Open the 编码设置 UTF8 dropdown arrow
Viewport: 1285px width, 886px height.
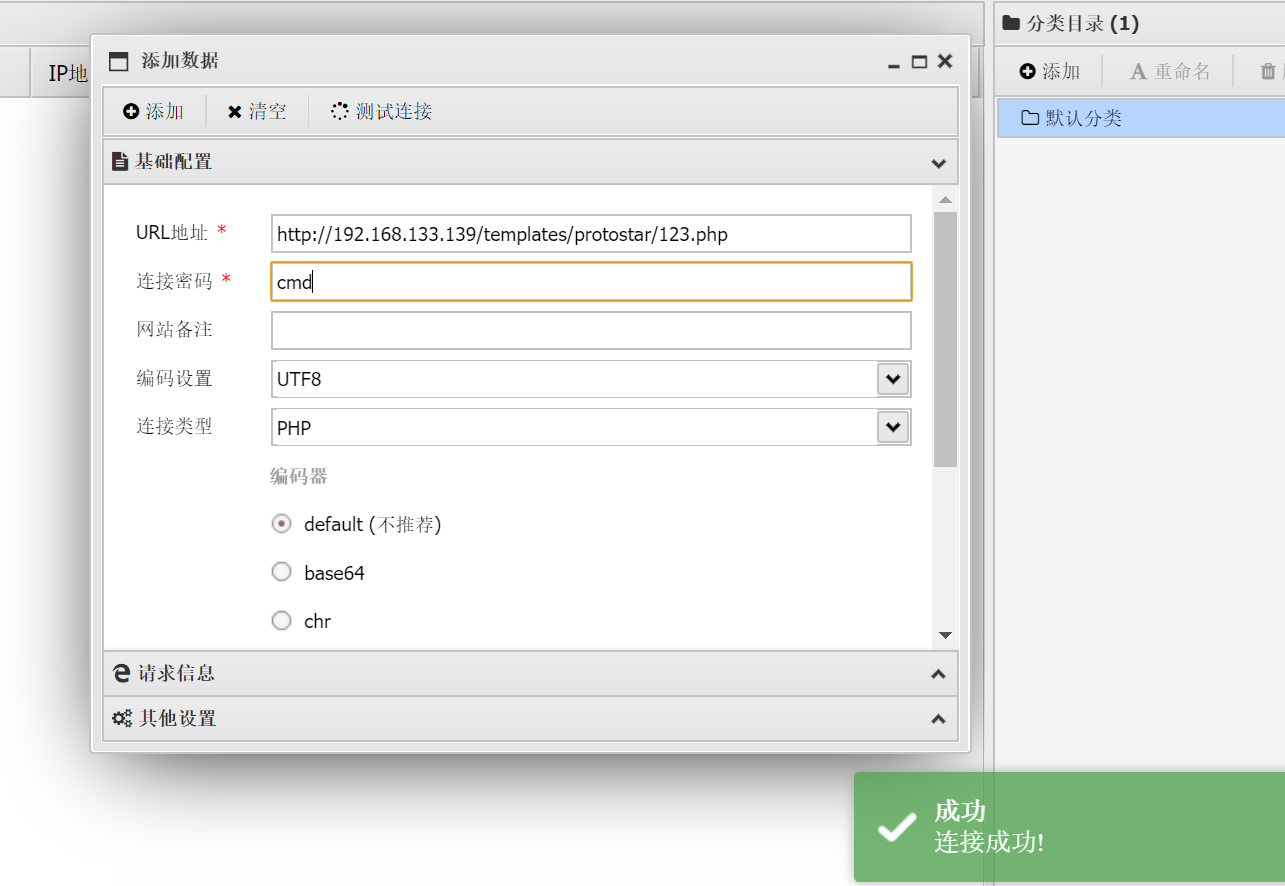coord(893,379)
